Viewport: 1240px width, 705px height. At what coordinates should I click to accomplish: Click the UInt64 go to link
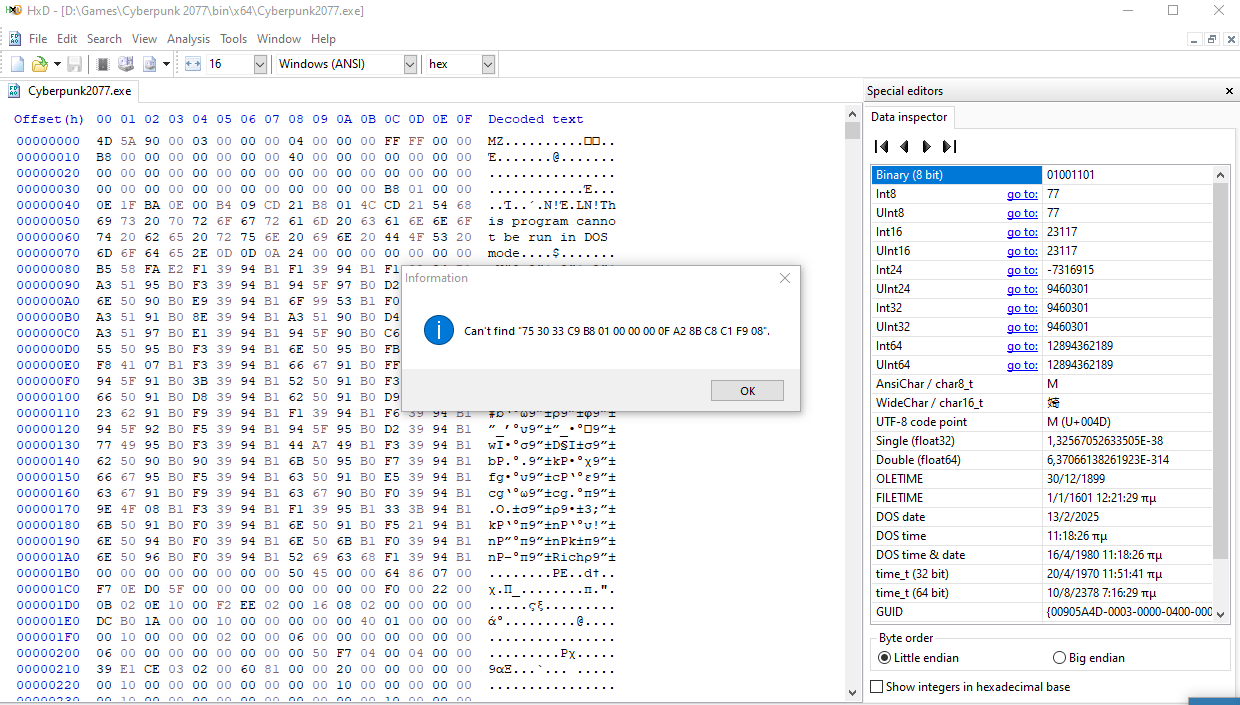(x=1022, y=365)
